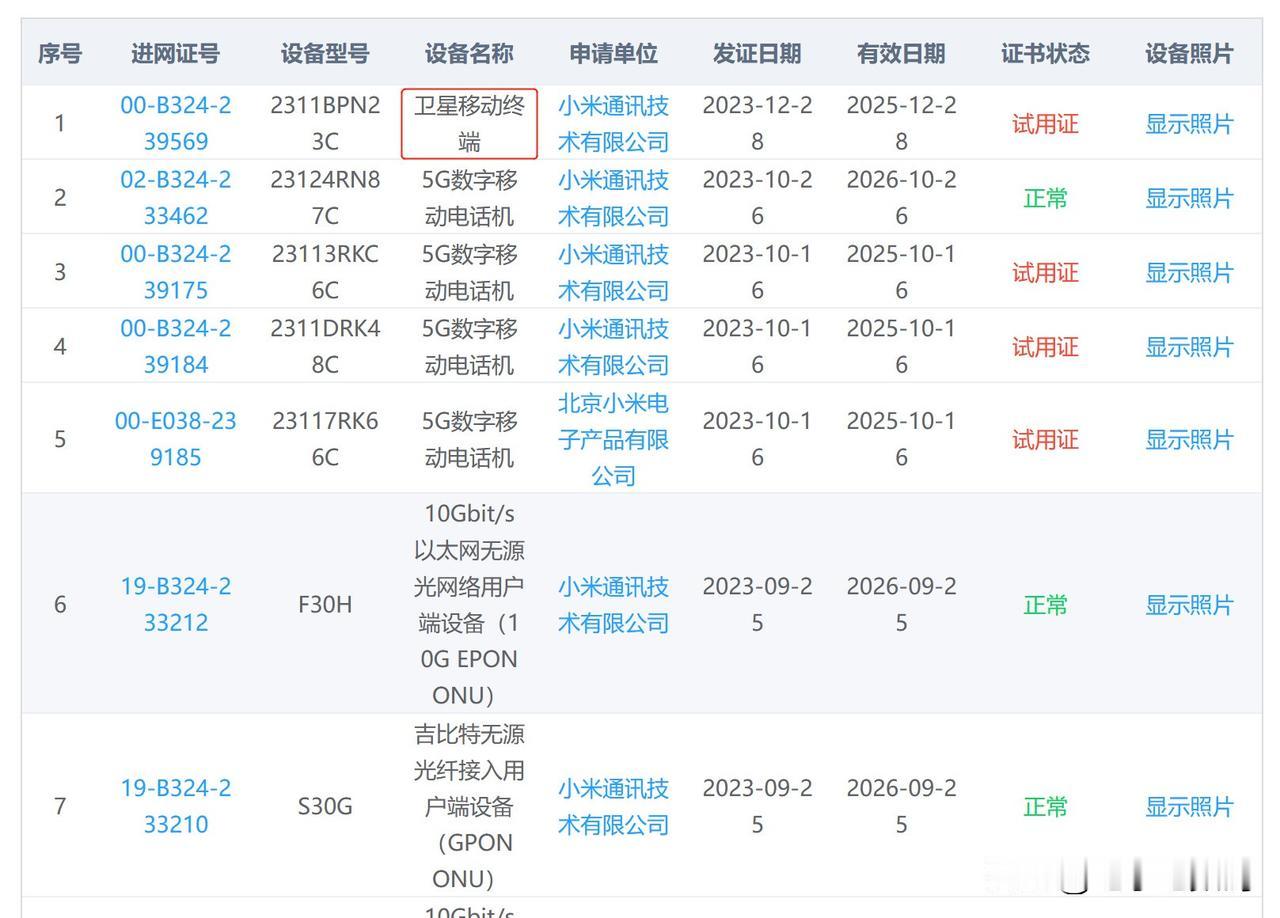Open certificate link 19-B324-233210
1280x918 pixels.
click(x=176, y=807)
